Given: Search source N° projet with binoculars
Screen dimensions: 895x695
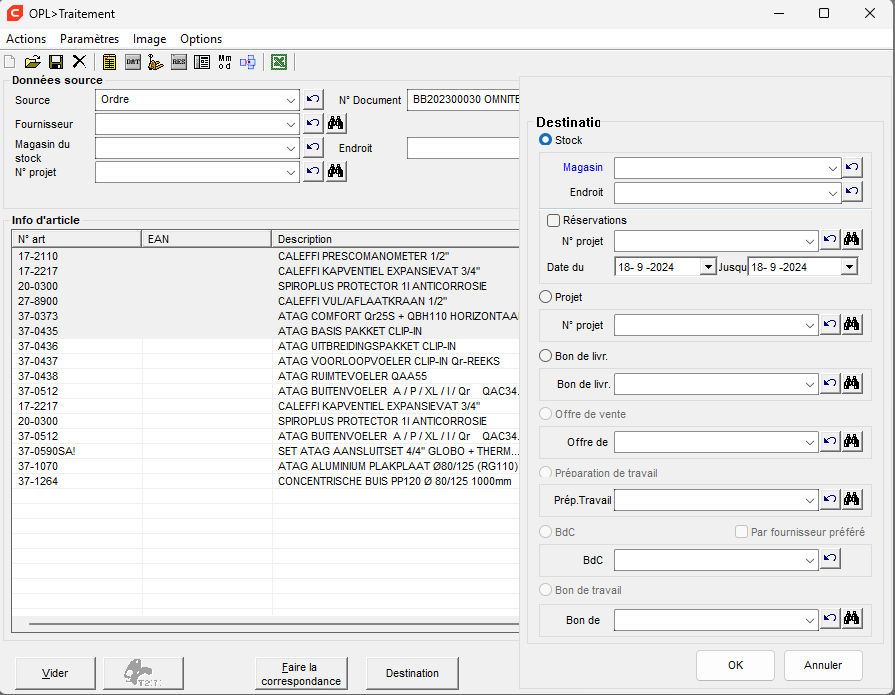Looking at the screenshot, I should tap(336, 171).
